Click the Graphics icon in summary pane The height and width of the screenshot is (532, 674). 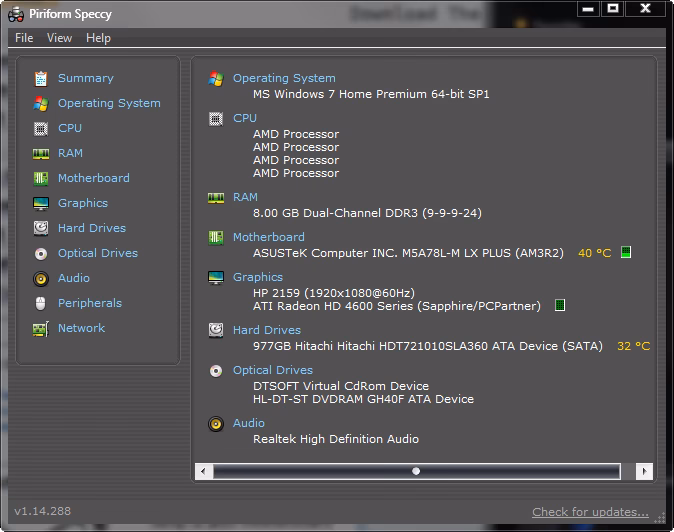tap(216, 278)
